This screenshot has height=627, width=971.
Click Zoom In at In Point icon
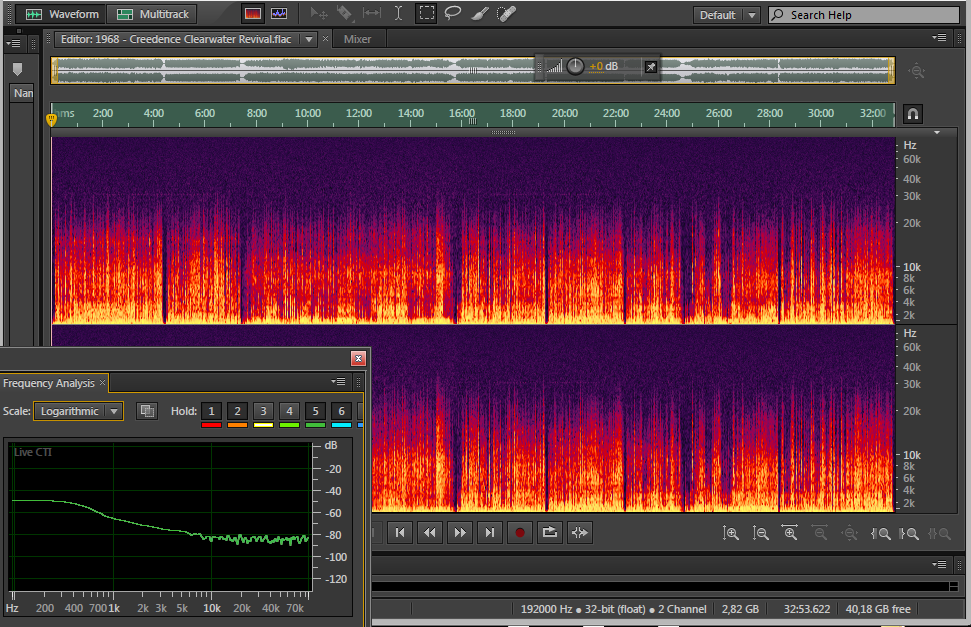point(881,533)
